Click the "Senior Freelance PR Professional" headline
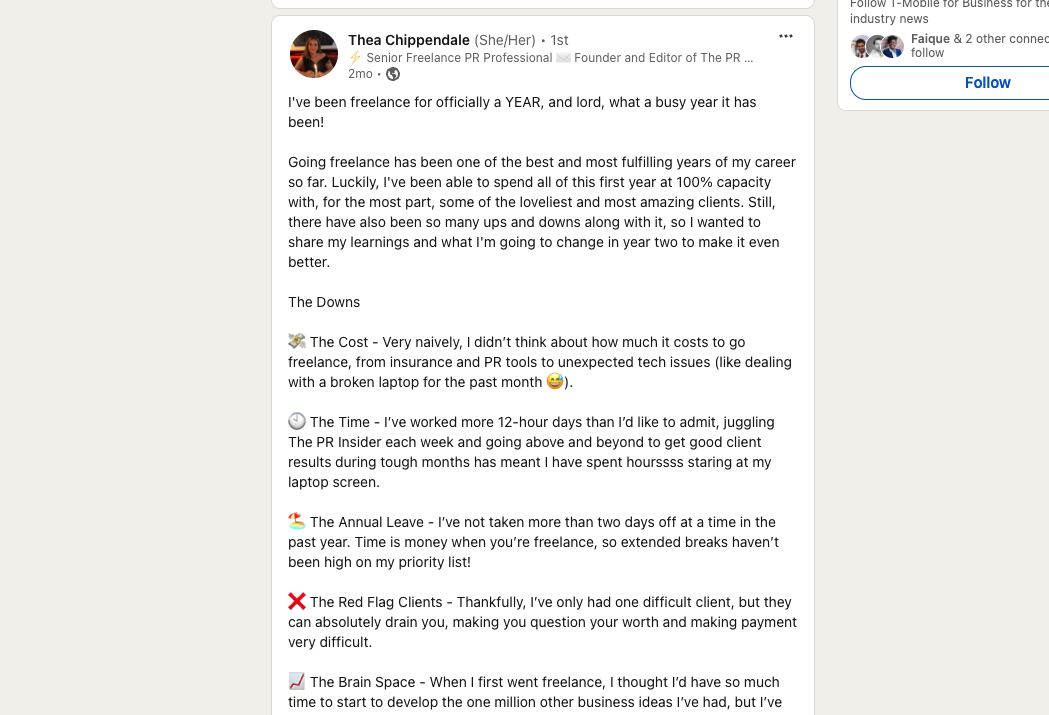The height and width of the screenshot is (715, 1049). pos(459,58)
